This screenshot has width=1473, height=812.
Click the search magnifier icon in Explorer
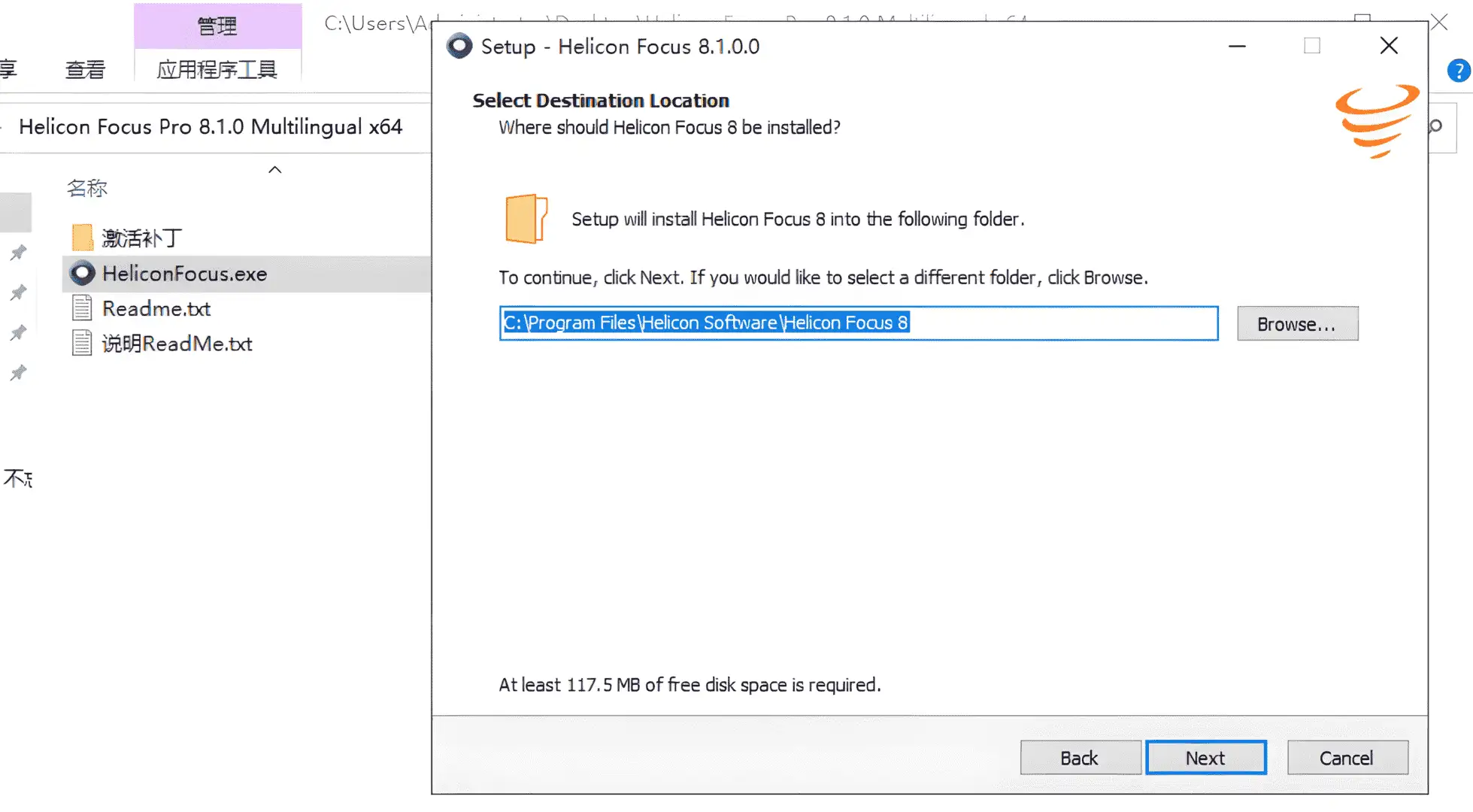click(1435, 126)
